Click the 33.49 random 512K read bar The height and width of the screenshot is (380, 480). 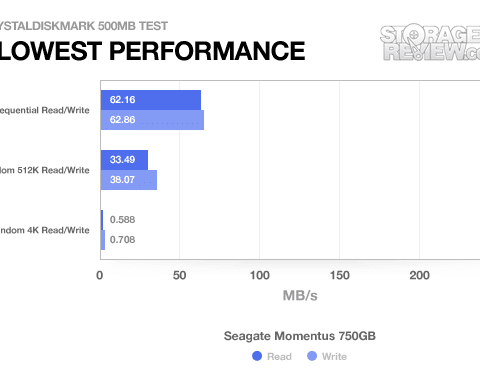pyautogui.click(x=124, y=160)
